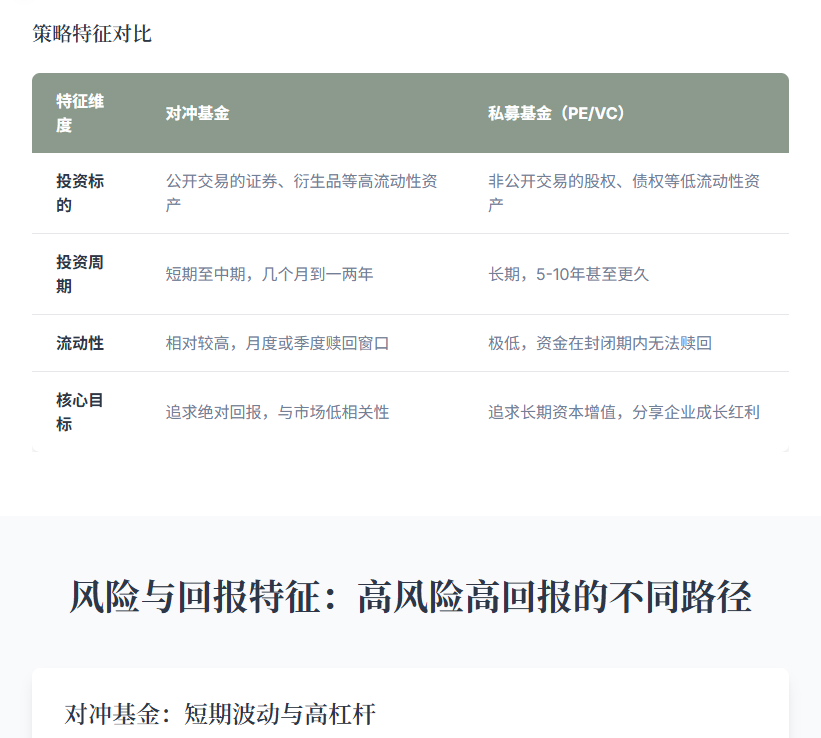Click the 公开交易的证券、衍生品 cell
Viewport: 821px width, 738px height.
[x=301, y=193]
